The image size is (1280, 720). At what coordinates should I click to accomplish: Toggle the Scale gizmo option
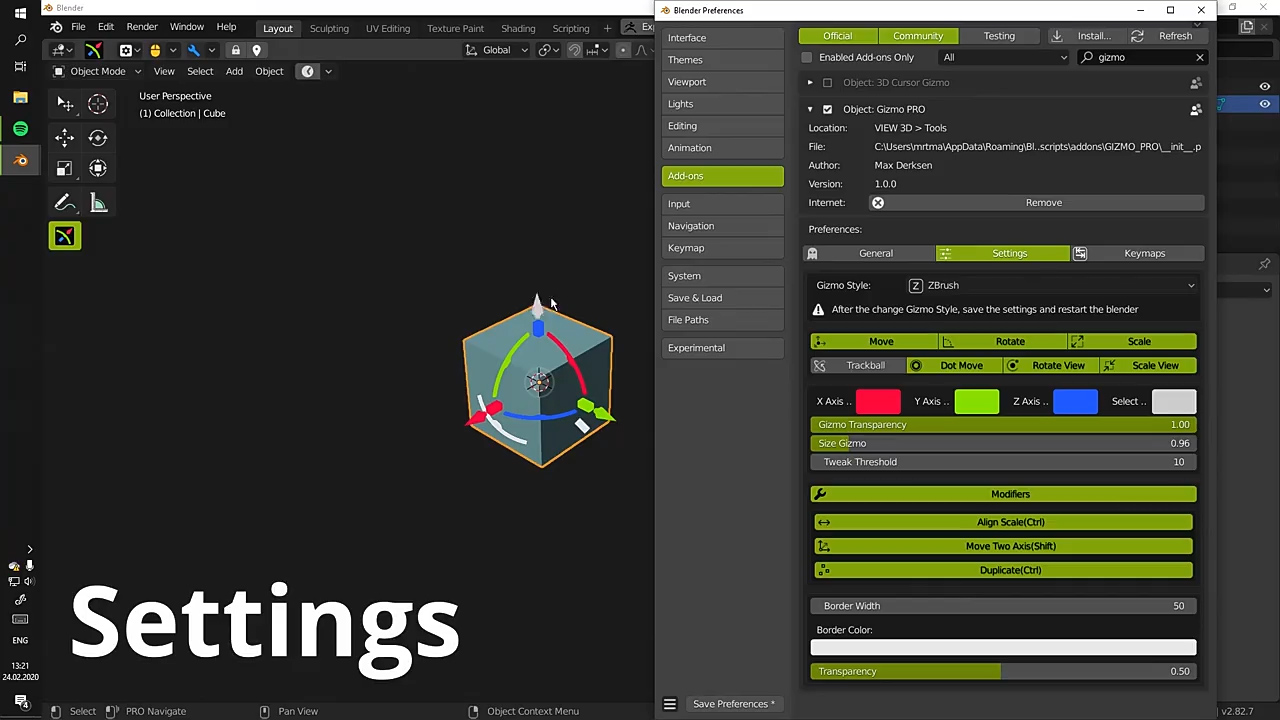(x=1132, y=342)
